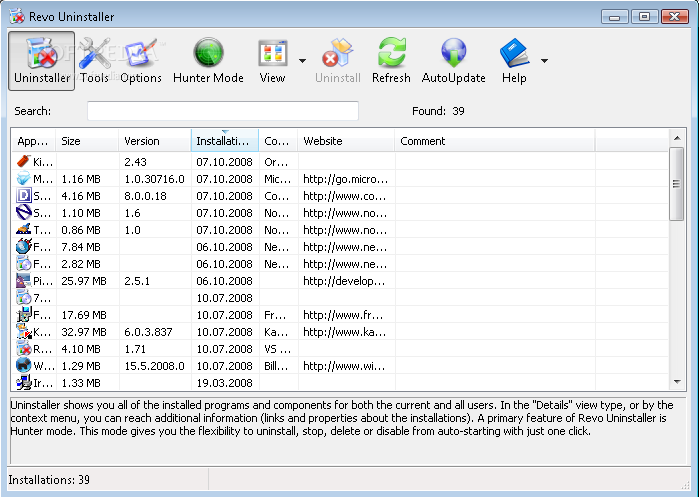The height and width of the screenshot is (497, 700).
Task: Sort by the Installation date column header
Action: (x=225, y=141)
